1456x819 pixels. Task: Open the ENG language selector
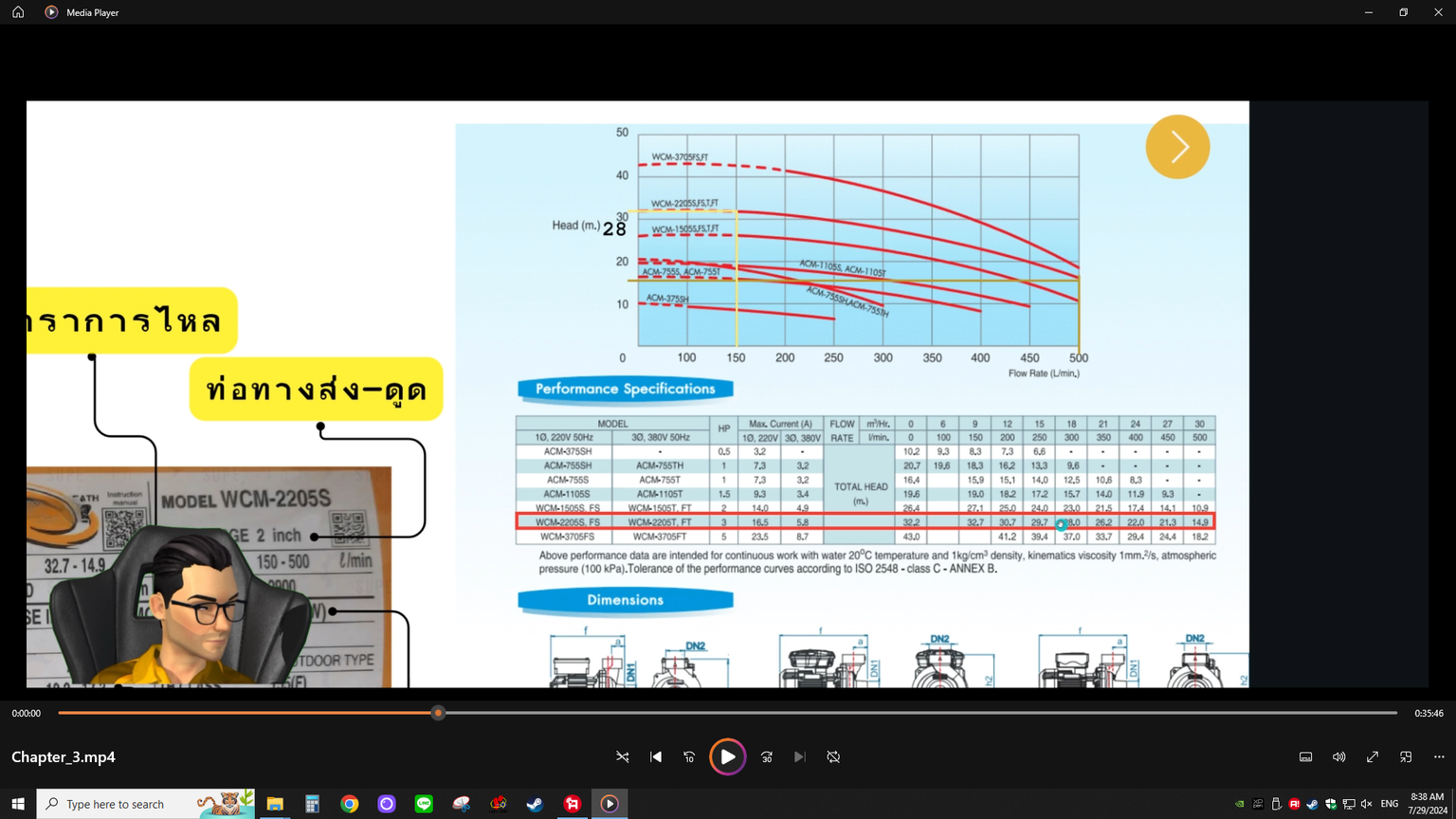(1390, 804)
